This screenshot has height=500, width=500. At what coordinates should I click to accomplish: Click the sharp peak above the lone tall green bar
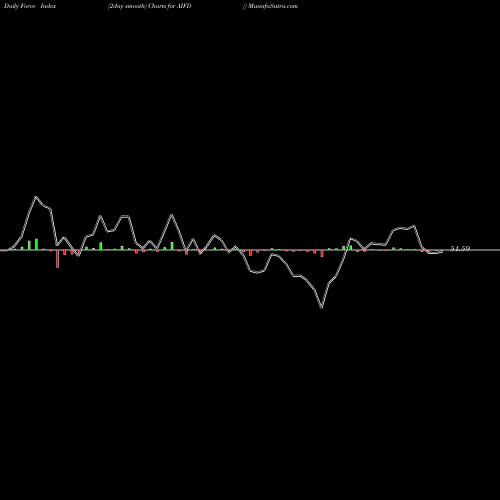click(171, 215)
